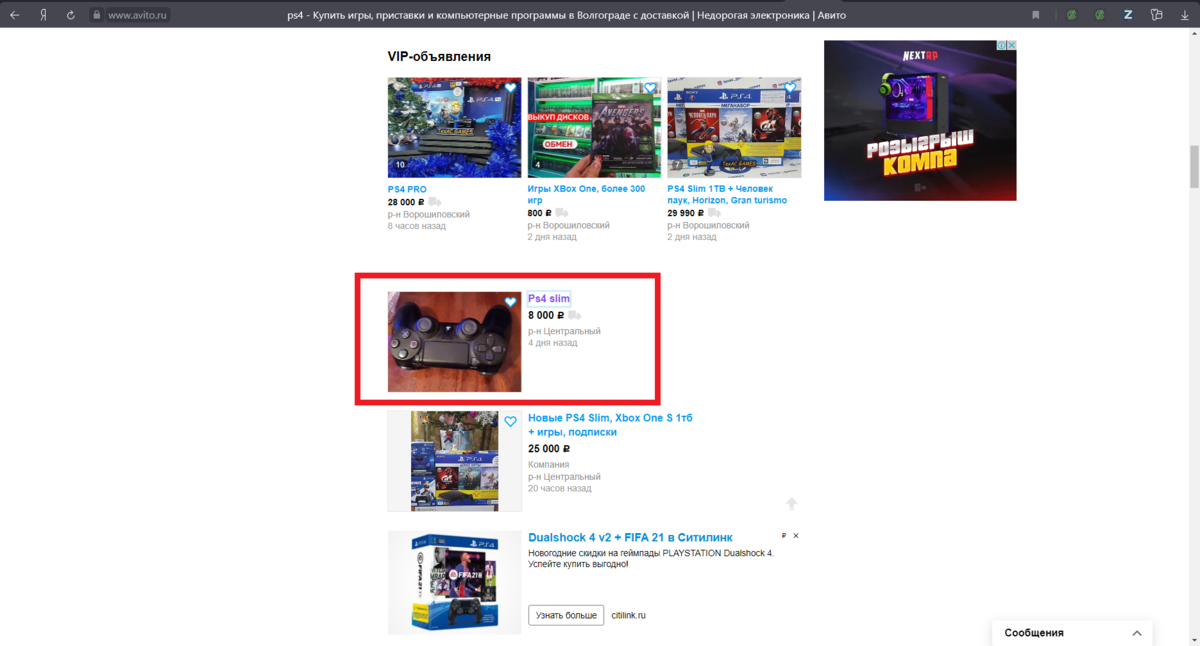Open the Z browser extension
The width and height of the screenshot is (1200, 646).
click(x=1128, y=15)
